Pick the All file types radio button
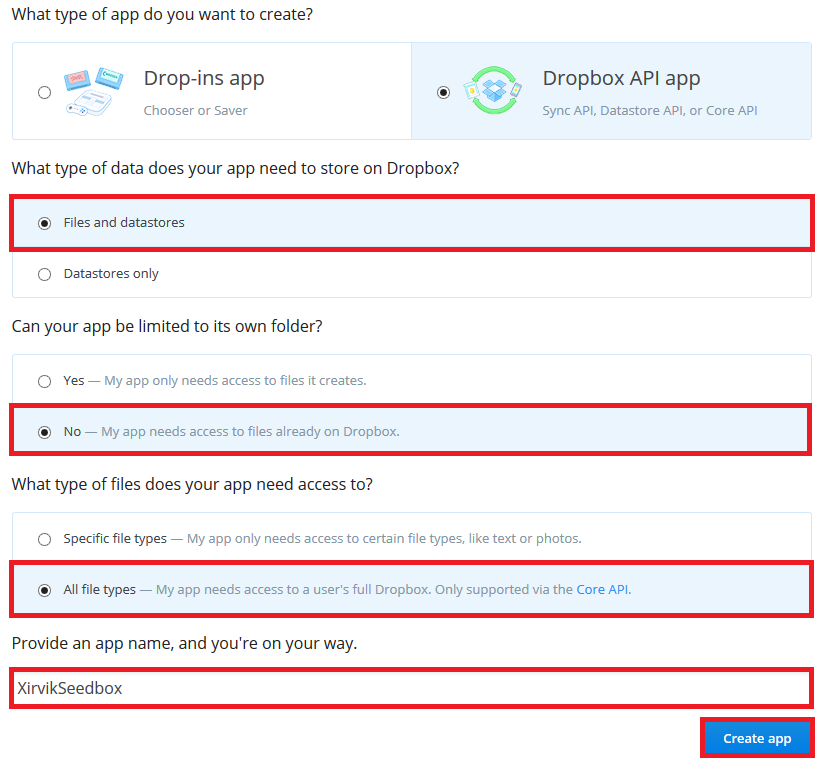Screen dimensions: 836x779 [44, 590]
